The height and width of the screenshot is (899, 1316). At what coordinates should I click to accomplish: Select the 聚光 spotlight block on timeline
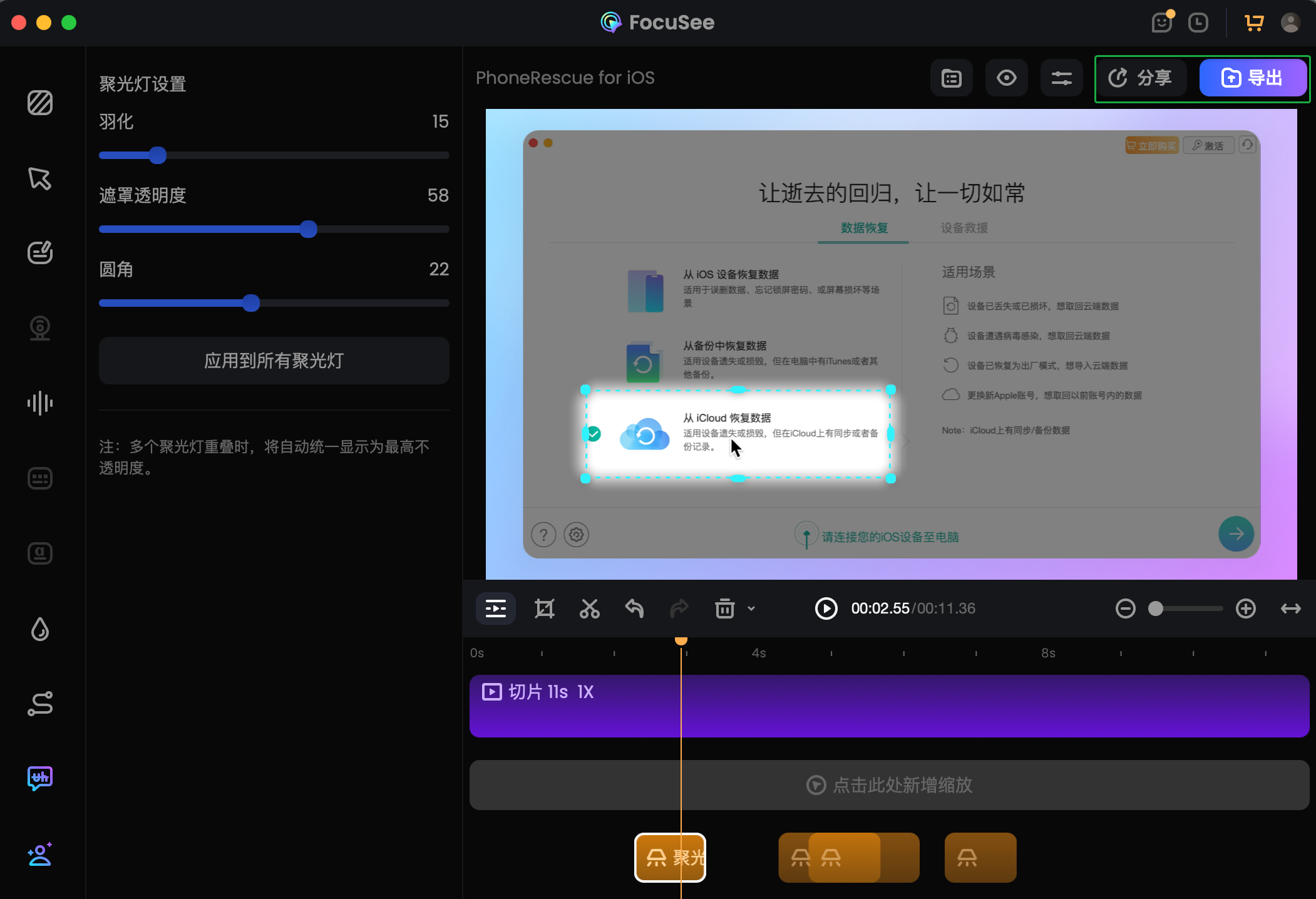click(x=670, y=858)
